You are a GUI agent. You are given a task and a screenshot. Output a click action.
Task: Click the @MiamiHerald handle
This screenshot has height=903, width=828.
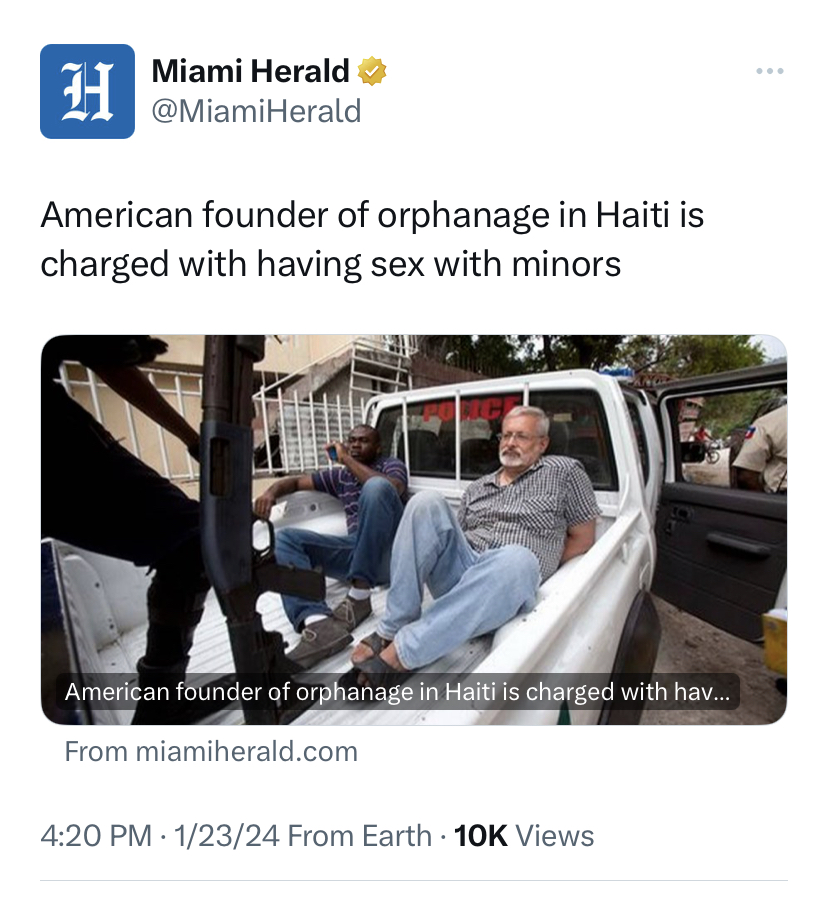[x=256, y=111]
